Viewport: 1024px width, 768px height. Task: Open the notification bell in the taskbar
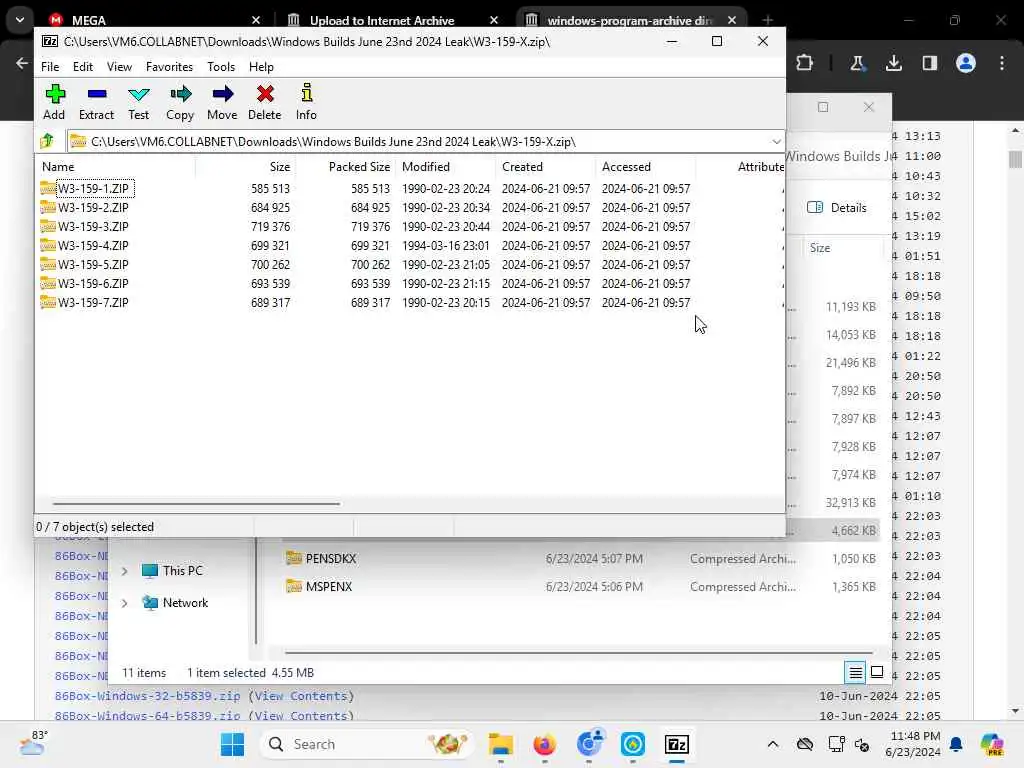click(956, 744)
